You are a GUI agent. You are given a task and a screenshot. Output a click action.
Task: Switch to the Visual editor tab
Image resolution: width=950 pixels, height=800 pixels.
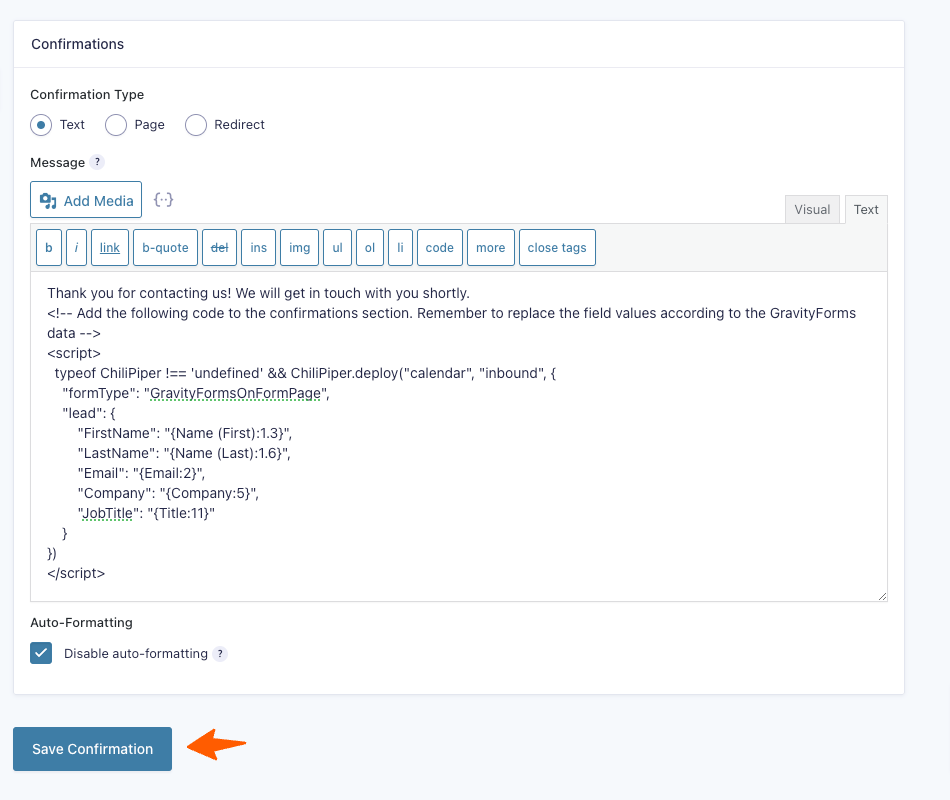pos(812,210)
